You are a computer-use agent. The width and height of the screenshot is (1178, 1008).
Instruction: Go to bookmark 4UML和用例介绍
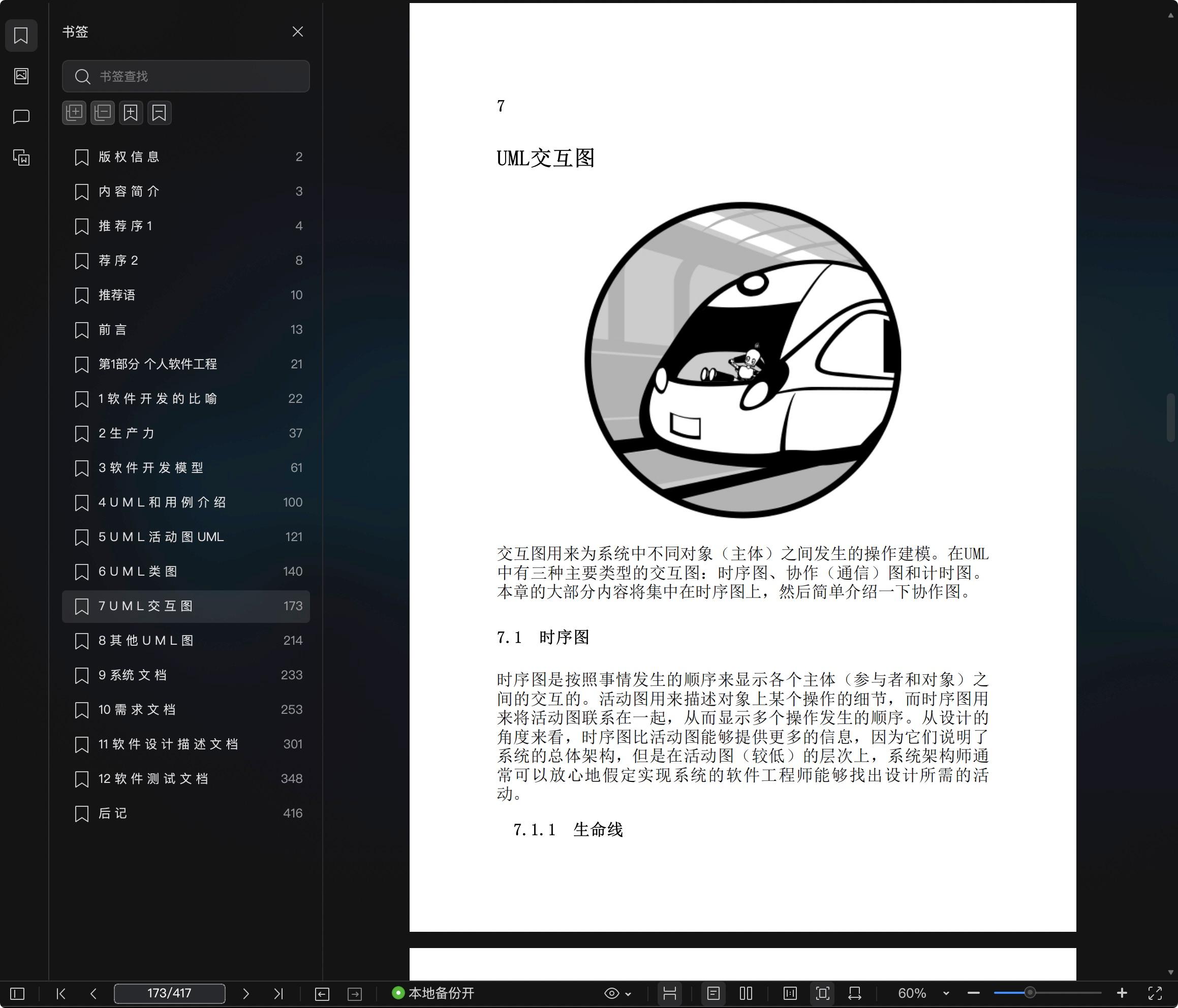(186, 502)
